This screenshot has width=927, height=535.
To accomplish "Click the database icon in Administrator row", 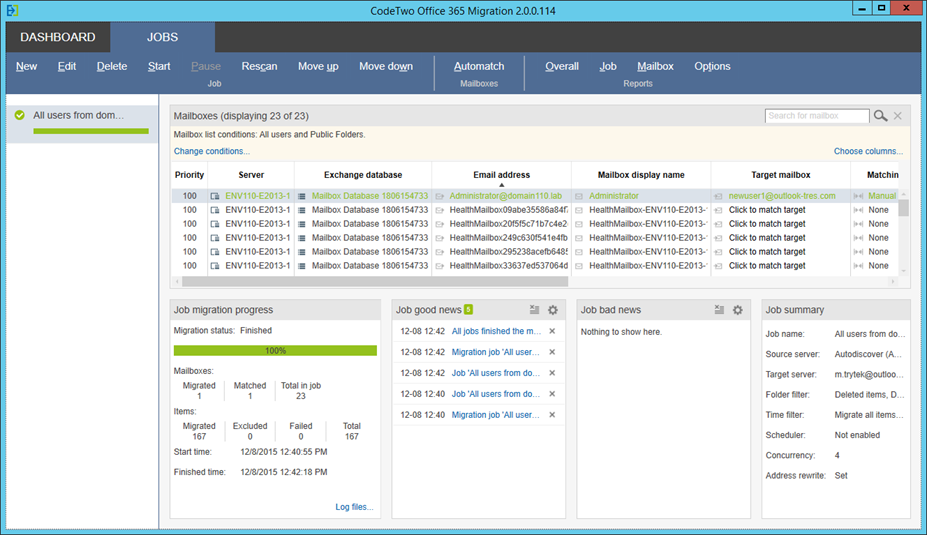I will 302,196.
